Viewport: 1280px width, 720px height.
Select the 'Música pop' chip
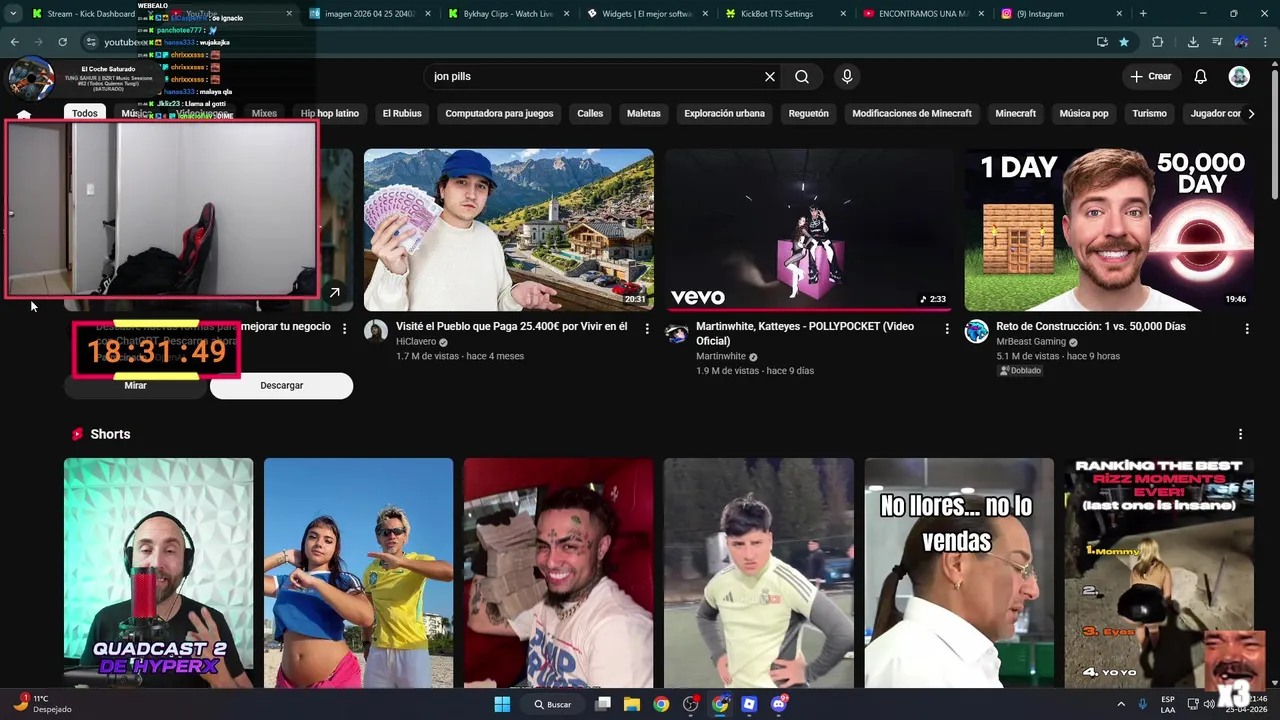[1084, 114]
